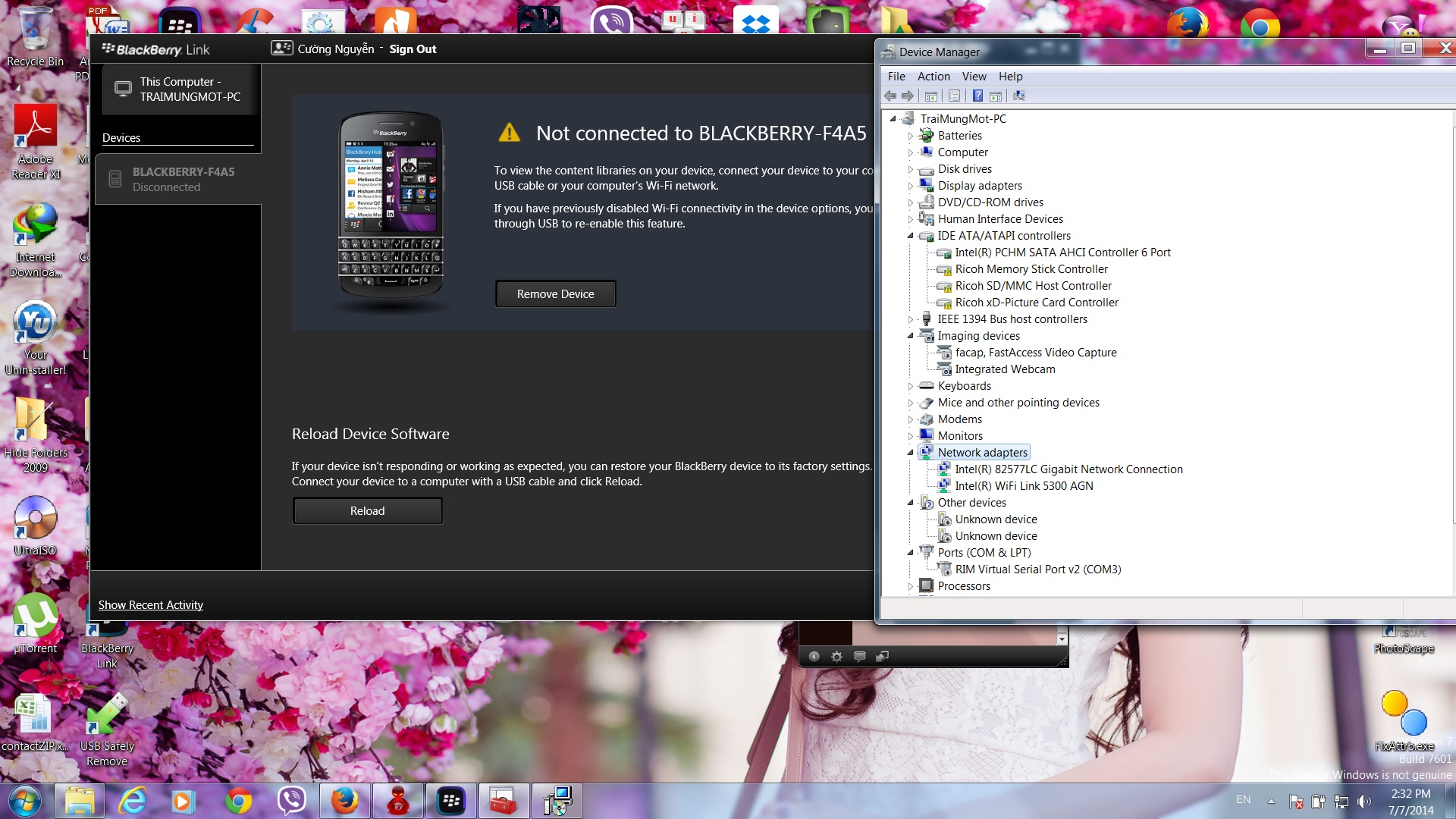Click the Reload button in BlackBerry Link
Image resolution: width=1456 pixels, height=819 pixels.
pyautogui.click(x=367, y=511)
